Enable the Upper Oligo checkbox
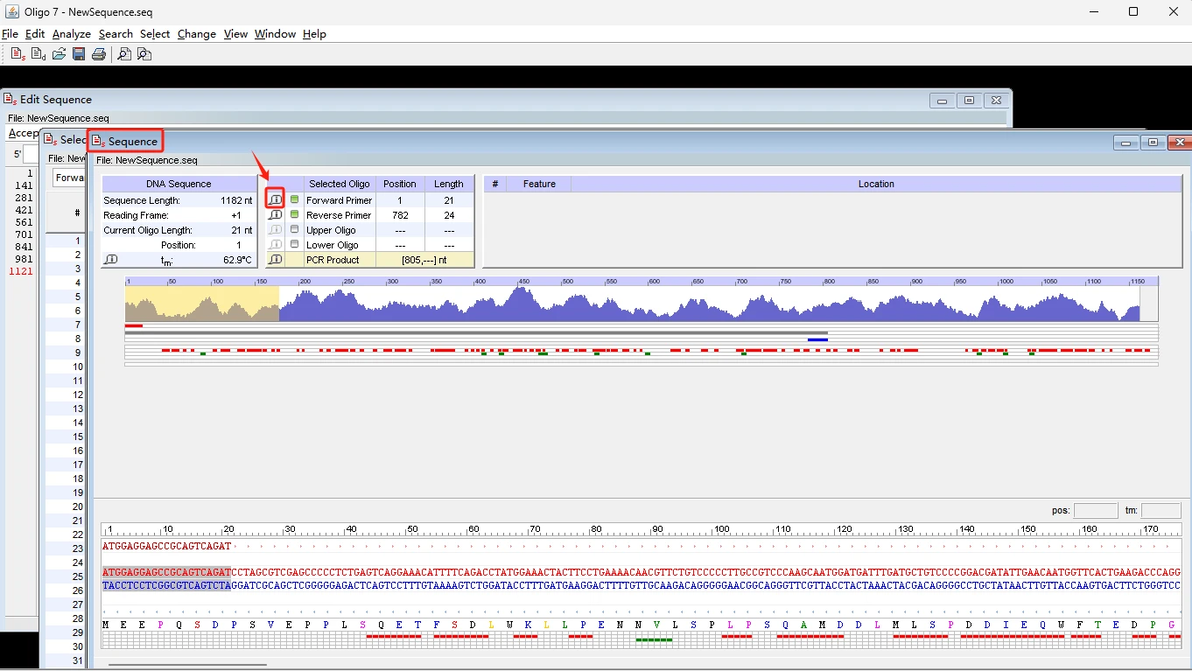 coord(294,229)
